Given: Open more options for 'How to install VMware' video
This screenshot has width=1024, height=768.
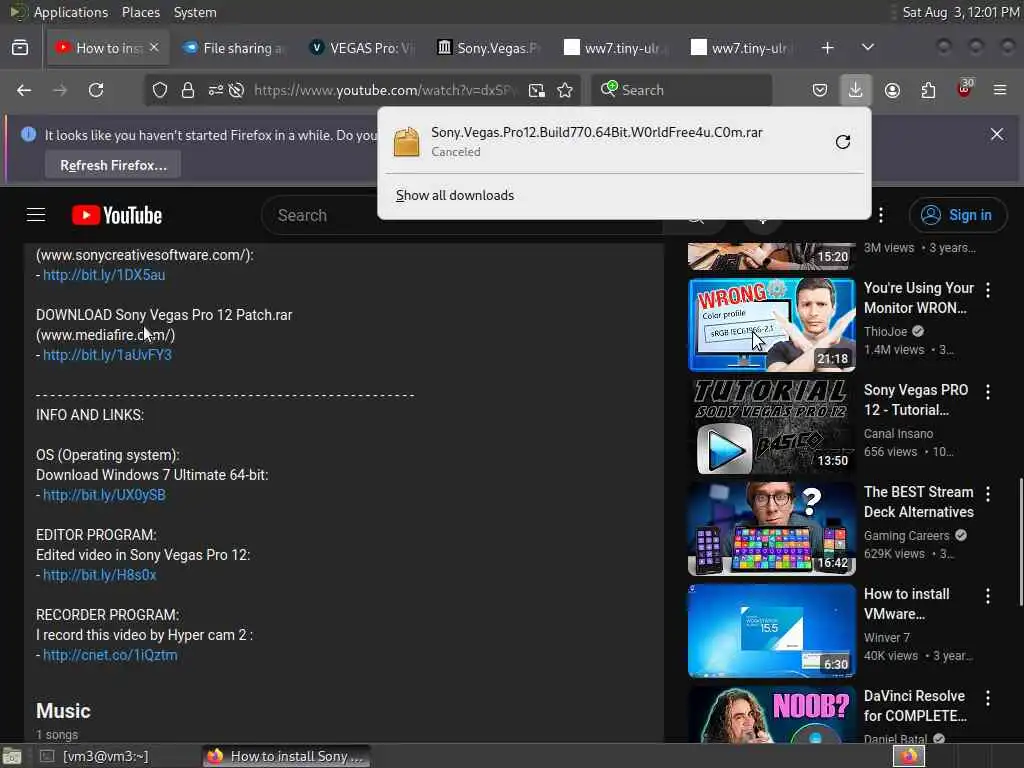Looking at the screenshot, I should pyautogui.click(x=988, y=596).
